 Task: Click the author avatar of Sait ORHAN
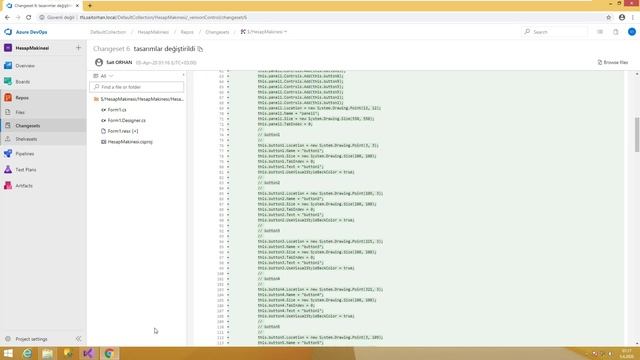click(99, 62)
